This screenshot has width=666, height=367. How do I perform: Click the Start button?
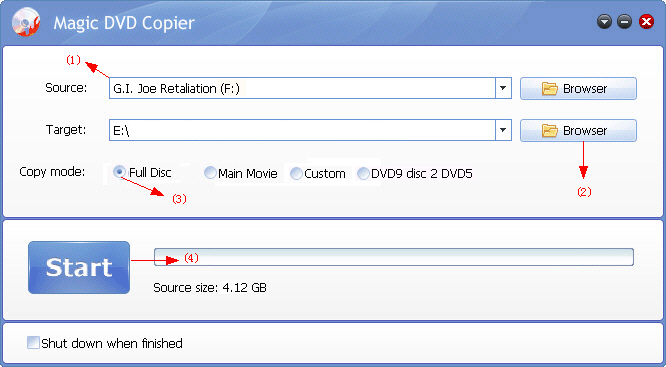pos(79,268)
